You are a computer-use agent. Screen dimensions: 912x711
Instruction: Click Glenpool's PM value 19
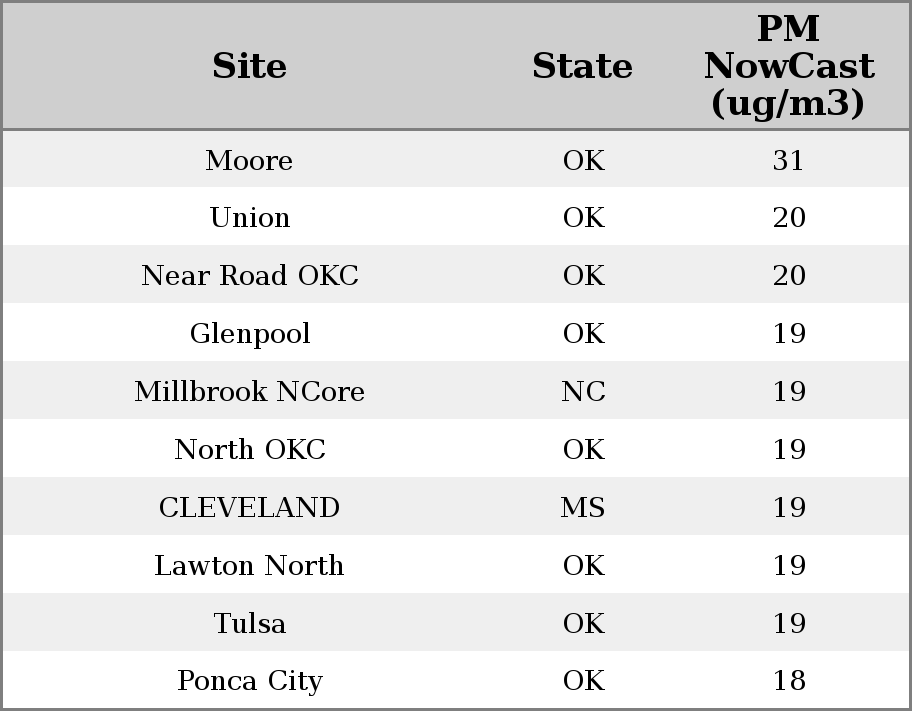[789, 333]
